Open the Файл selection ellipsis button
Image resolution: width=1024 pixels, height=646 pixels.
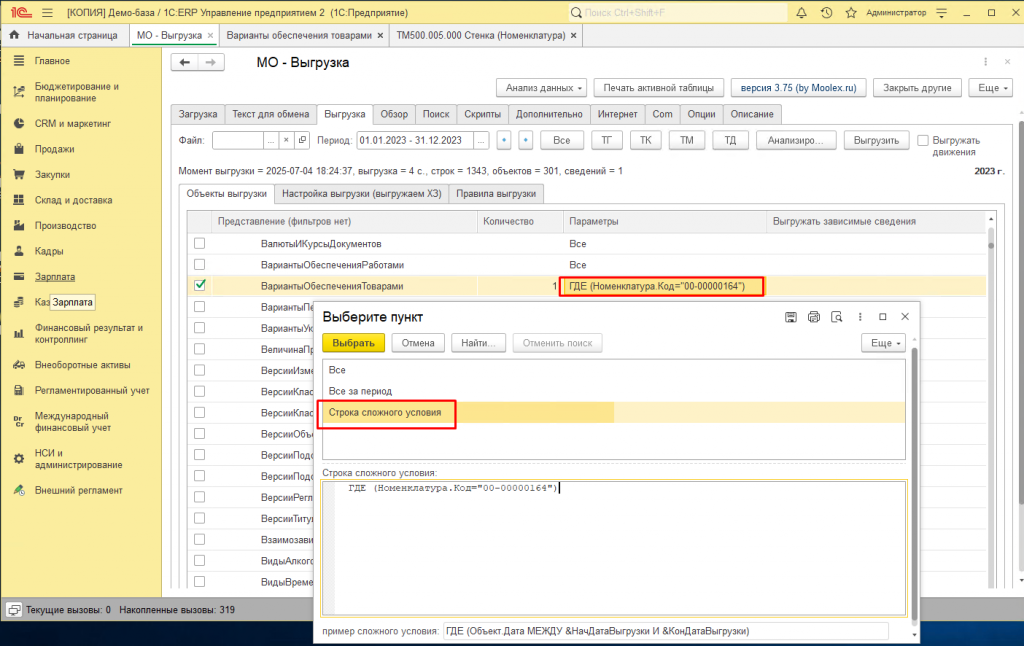pyautogui.click(x=271, y=140)
